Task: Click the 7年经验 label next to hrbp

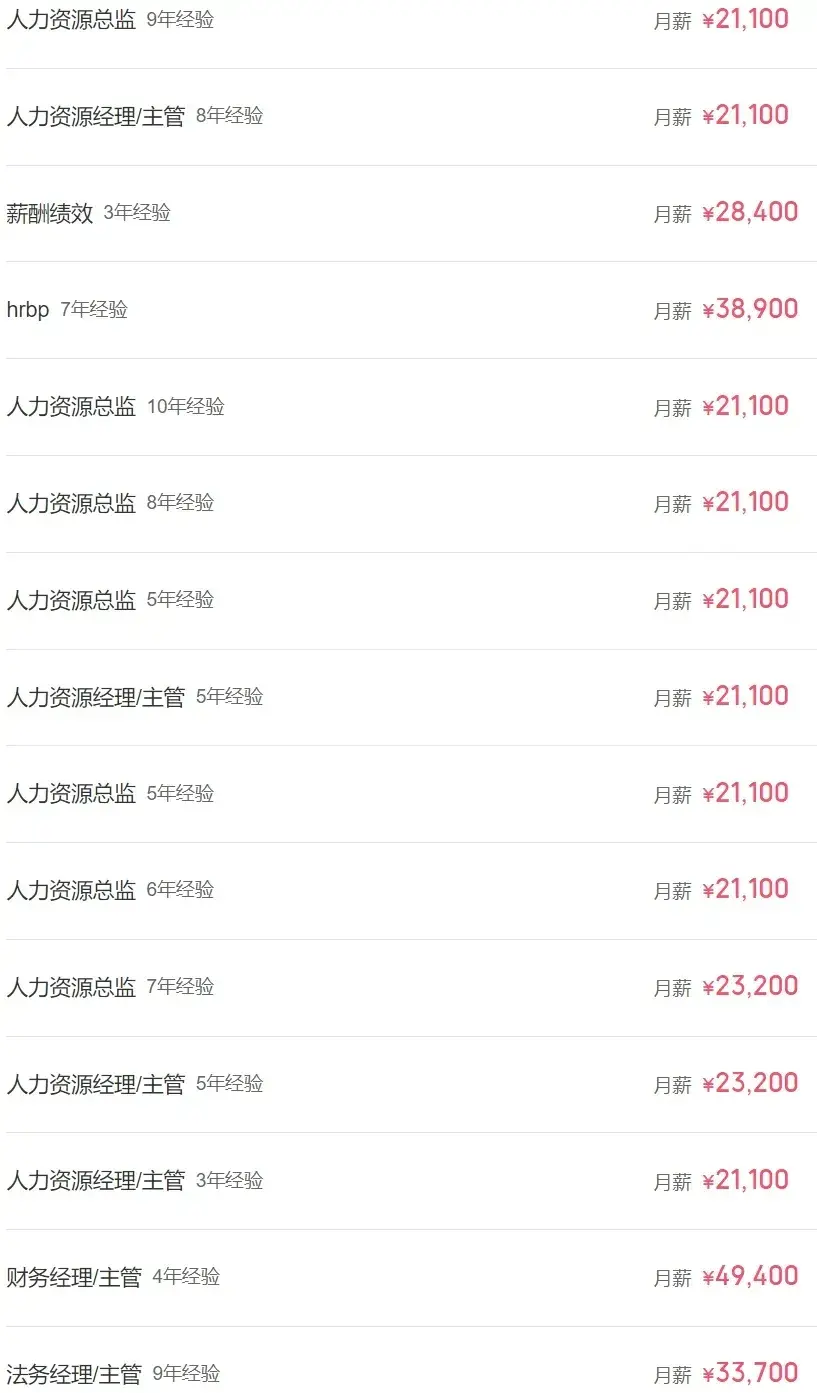Action: tap(94, 310)
